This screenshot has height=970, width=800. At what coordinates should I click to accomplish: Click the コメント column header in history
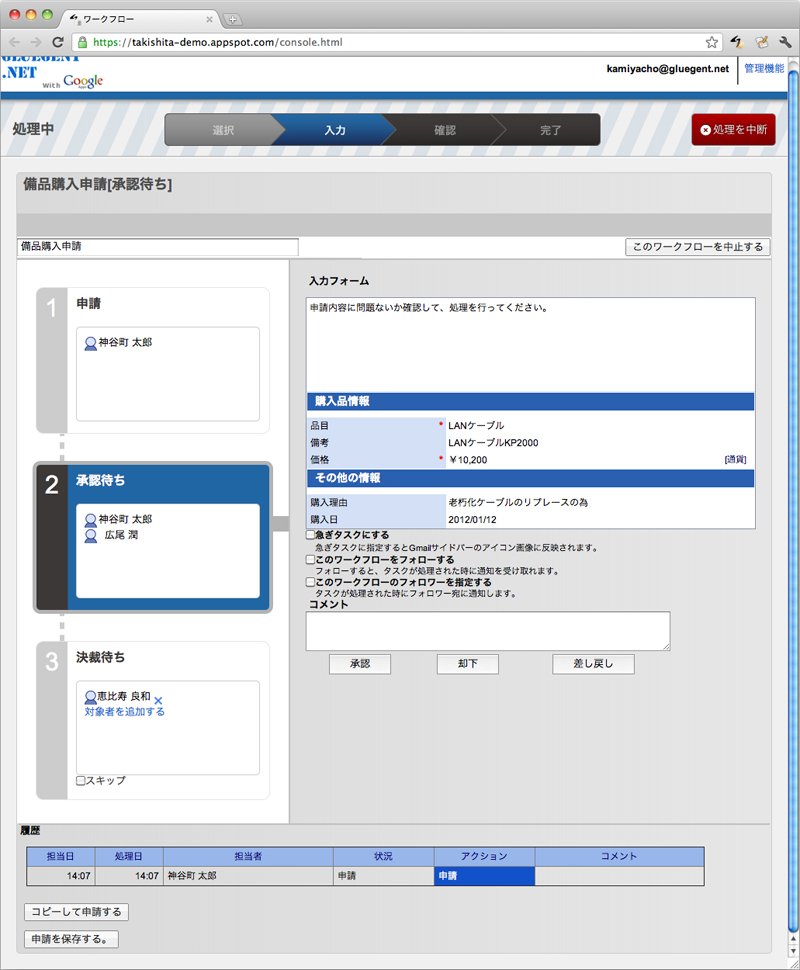coord(619,856)
